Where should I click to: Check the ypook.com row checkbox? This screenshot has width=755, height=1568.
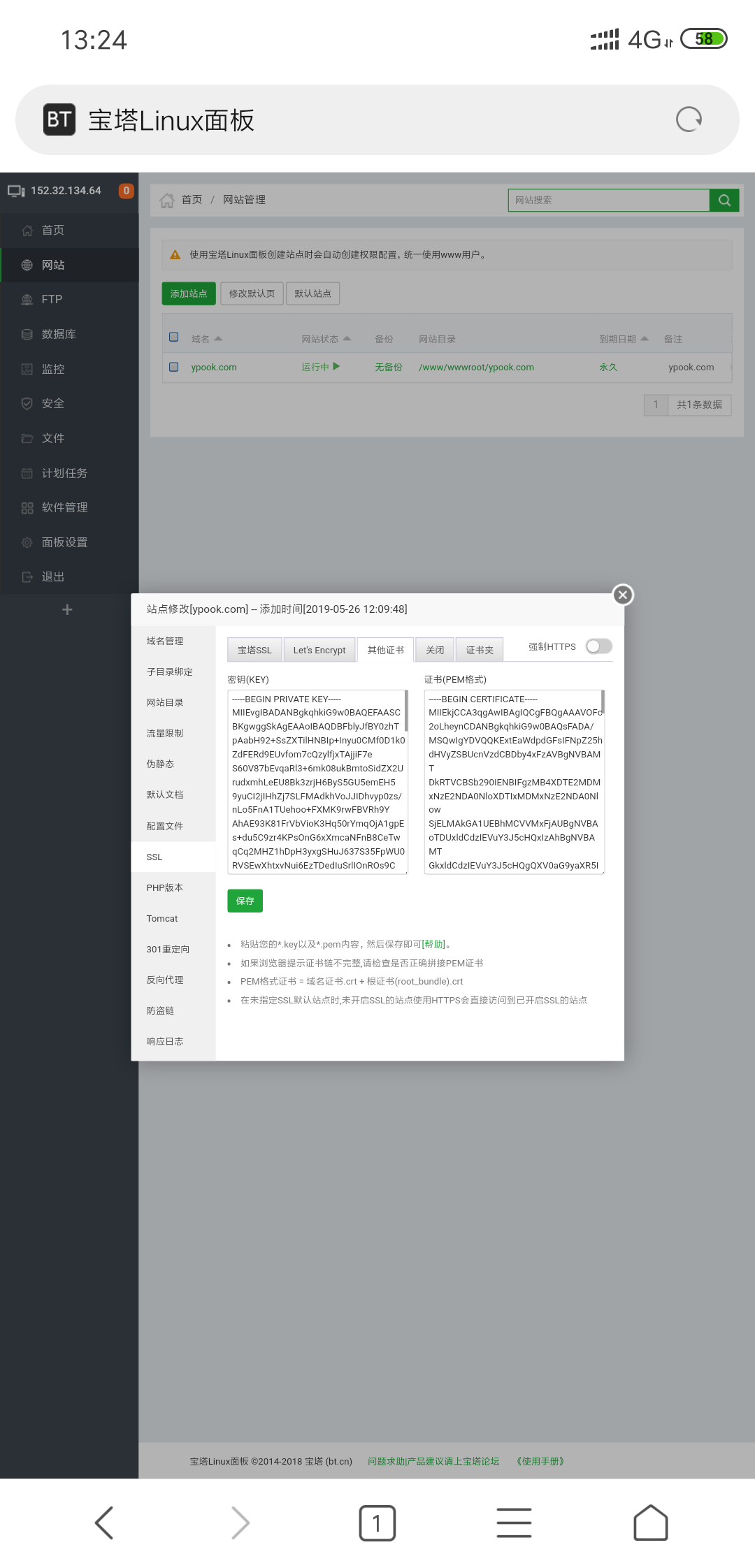(x=174, y=367)
